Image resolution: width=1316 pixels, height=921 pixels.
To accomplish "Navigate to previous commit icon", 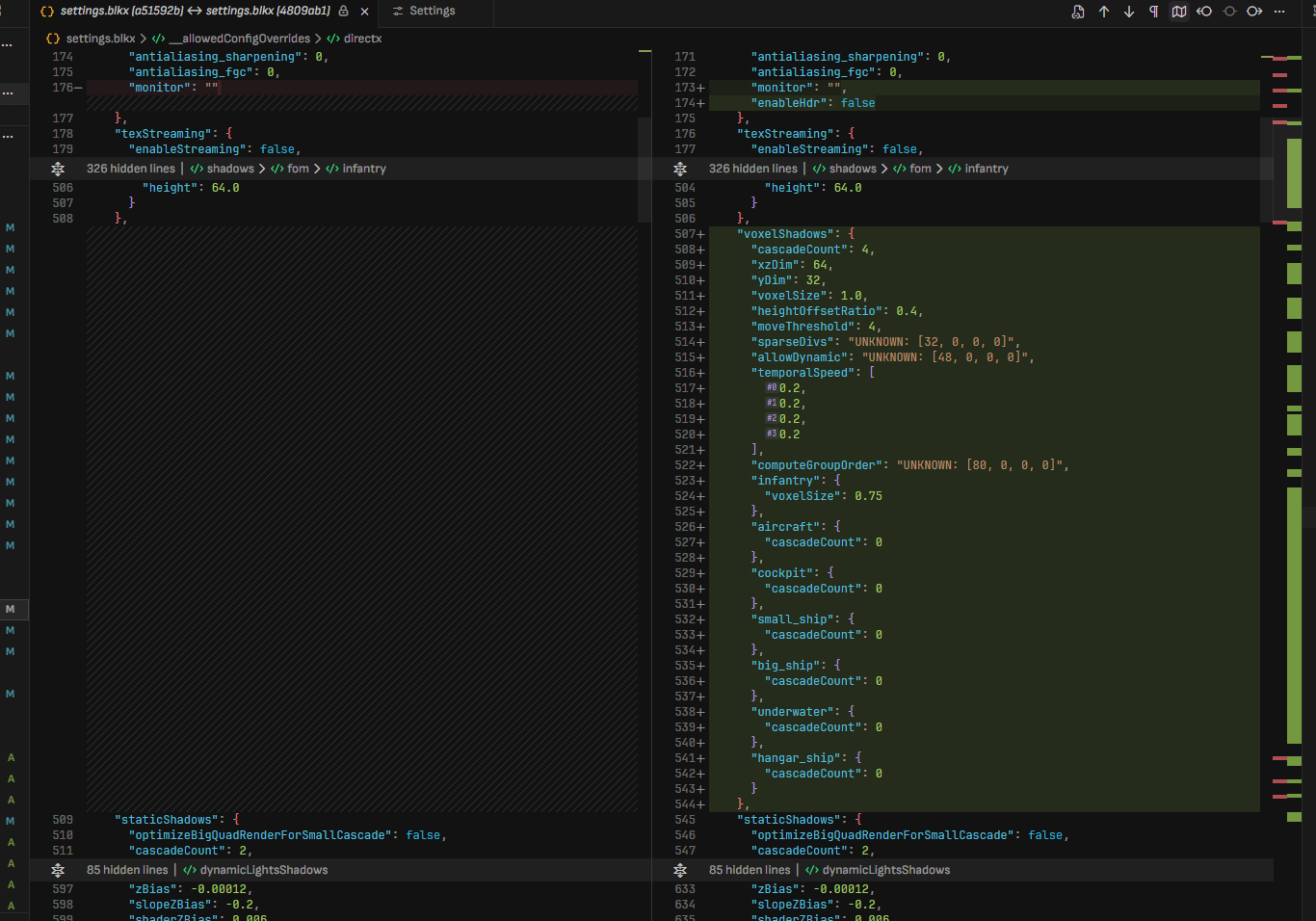I will pyautogui.click(x=1204, y=12).
